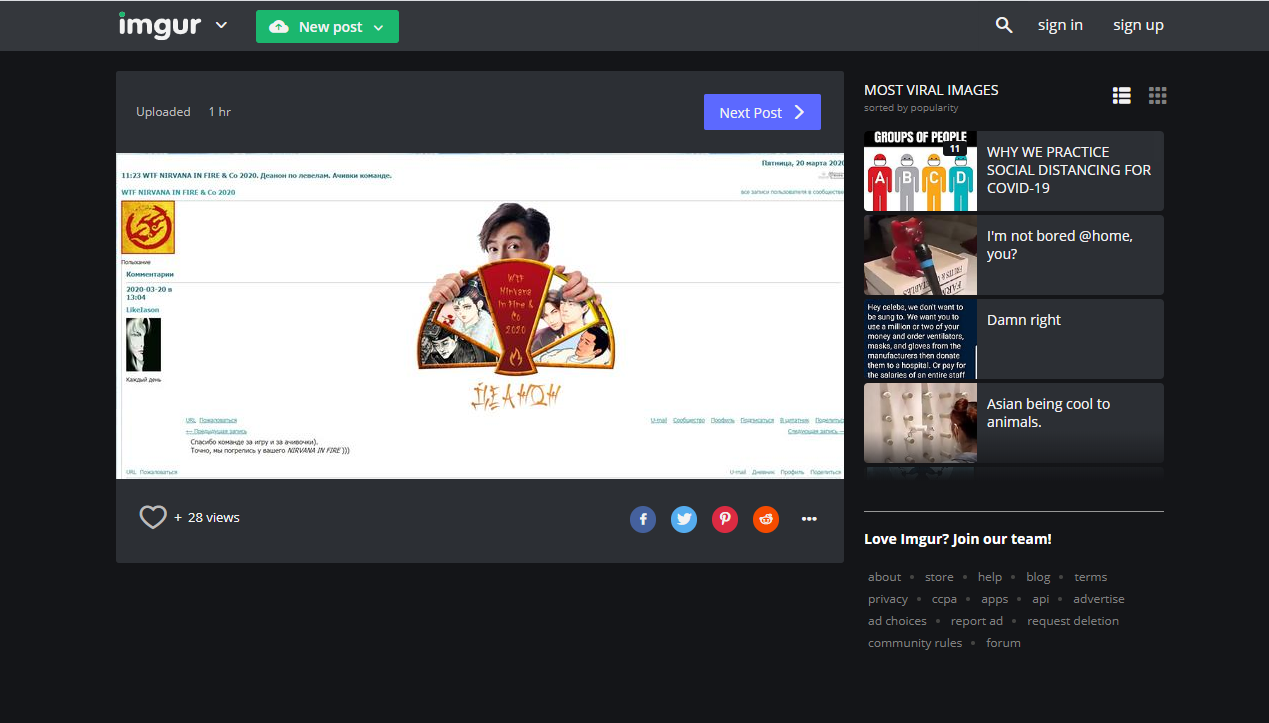Share post on Reddit
The width and height of the screenshot is (1269, 723).
pos(766,519)
